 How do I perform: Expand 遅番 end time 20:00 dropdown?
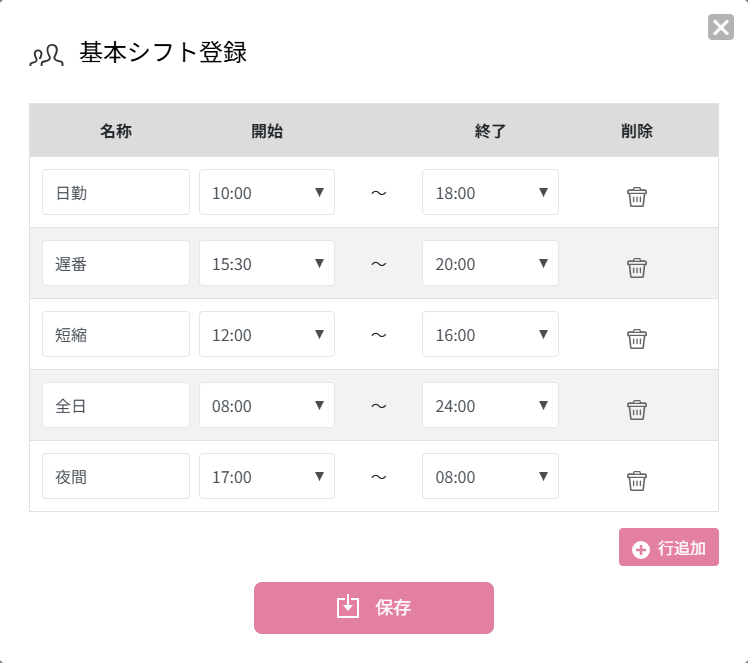tap(490, 263)
